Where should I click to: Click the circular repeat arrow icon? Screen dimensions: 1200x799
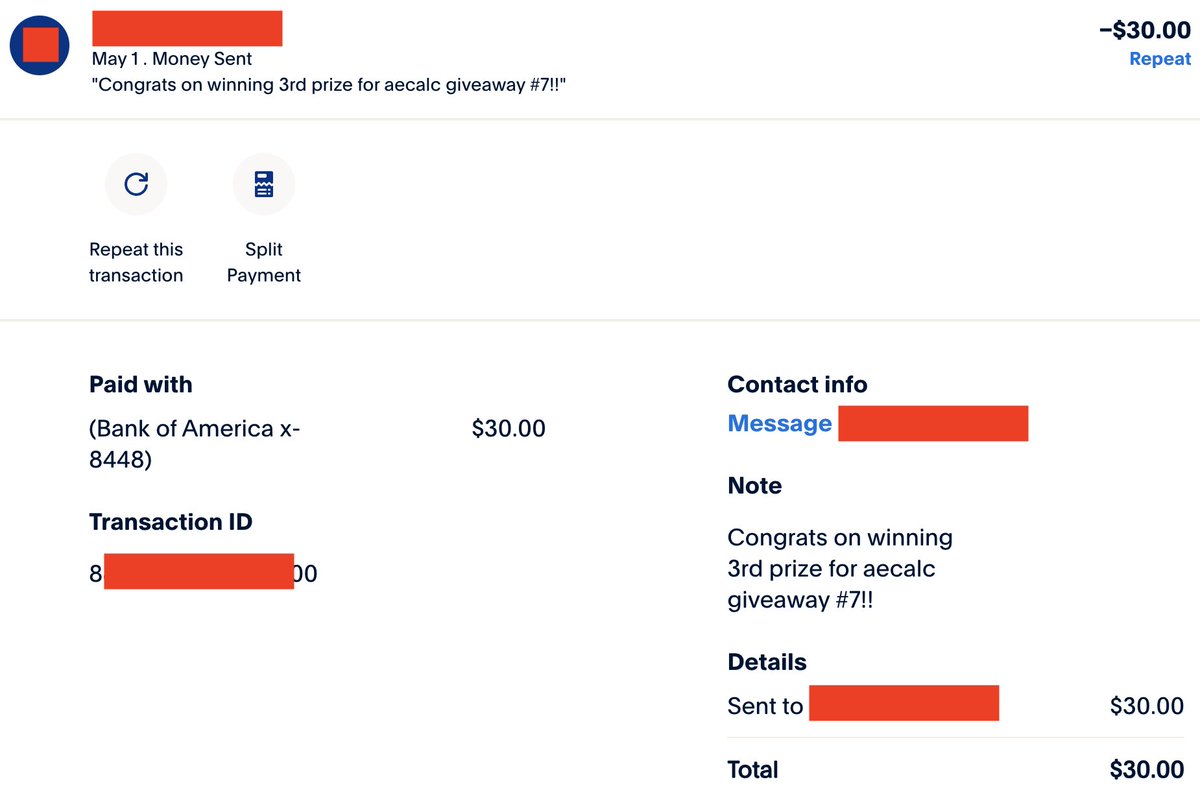[x=136, y=184]
